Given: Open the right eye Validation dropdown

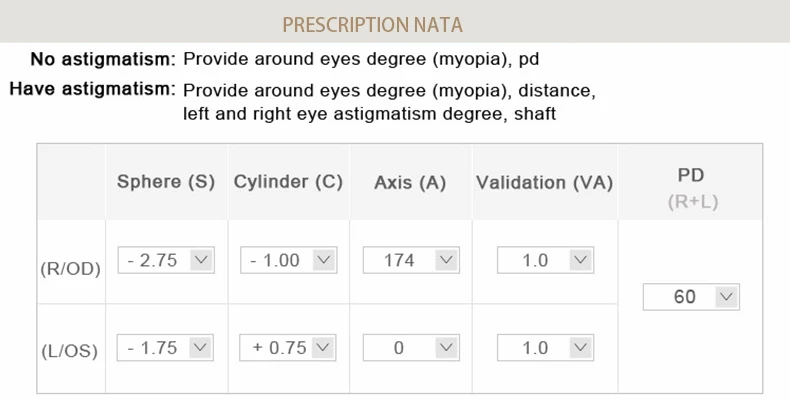Looking at the screenshot, I should (x=544, y=260).
